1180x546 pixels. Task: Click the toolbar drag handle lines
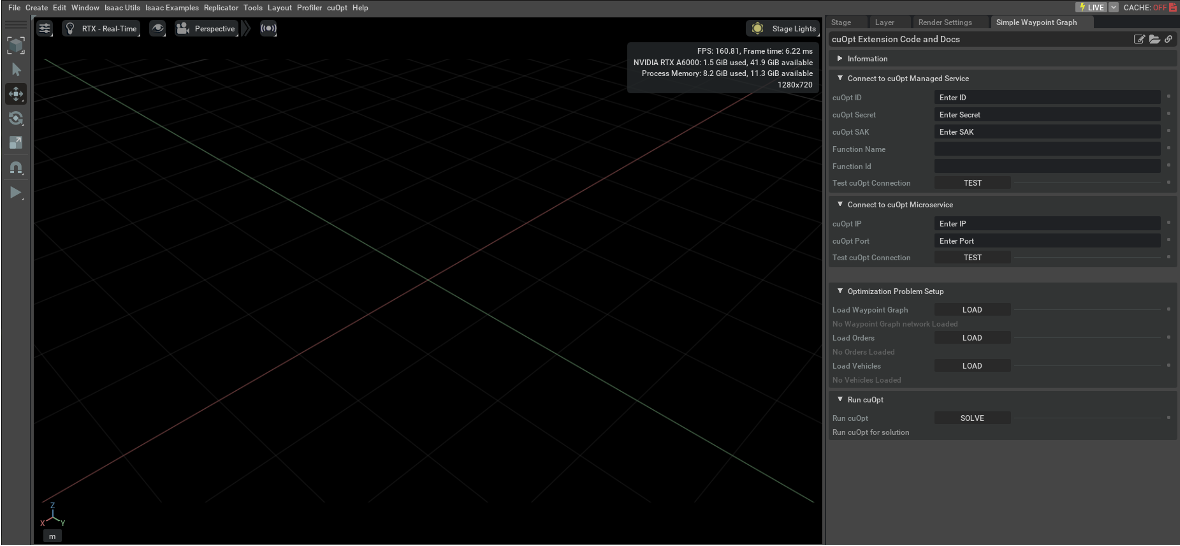pos(16,25)
